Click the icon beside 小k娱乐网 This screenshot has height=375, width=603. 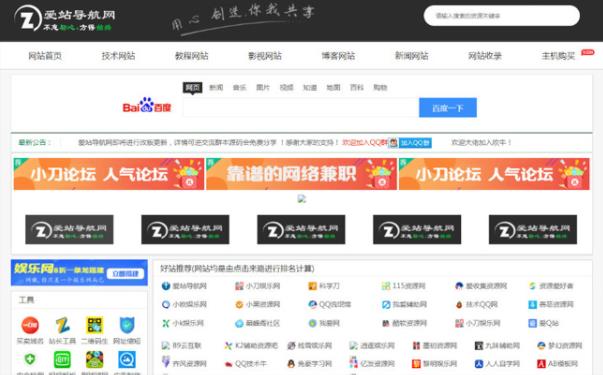[x=166, y=323]
